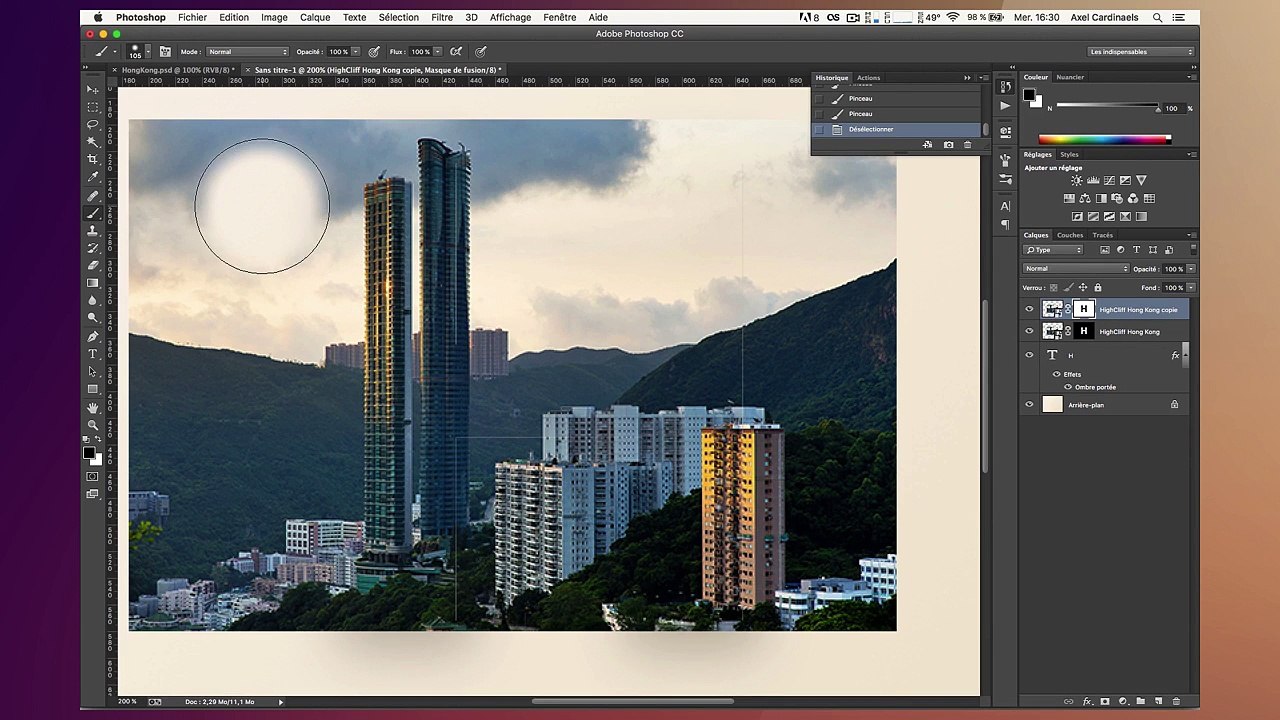
Task: Add a Levels adjustment
Action: (x=1093, y=181)
